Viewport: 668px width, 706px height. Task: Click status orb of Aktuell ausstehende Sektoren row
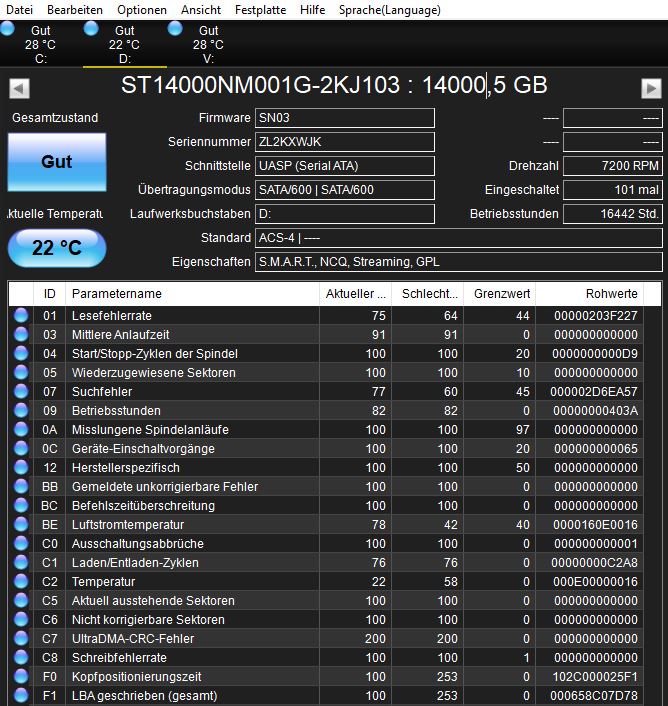[21, 601]
